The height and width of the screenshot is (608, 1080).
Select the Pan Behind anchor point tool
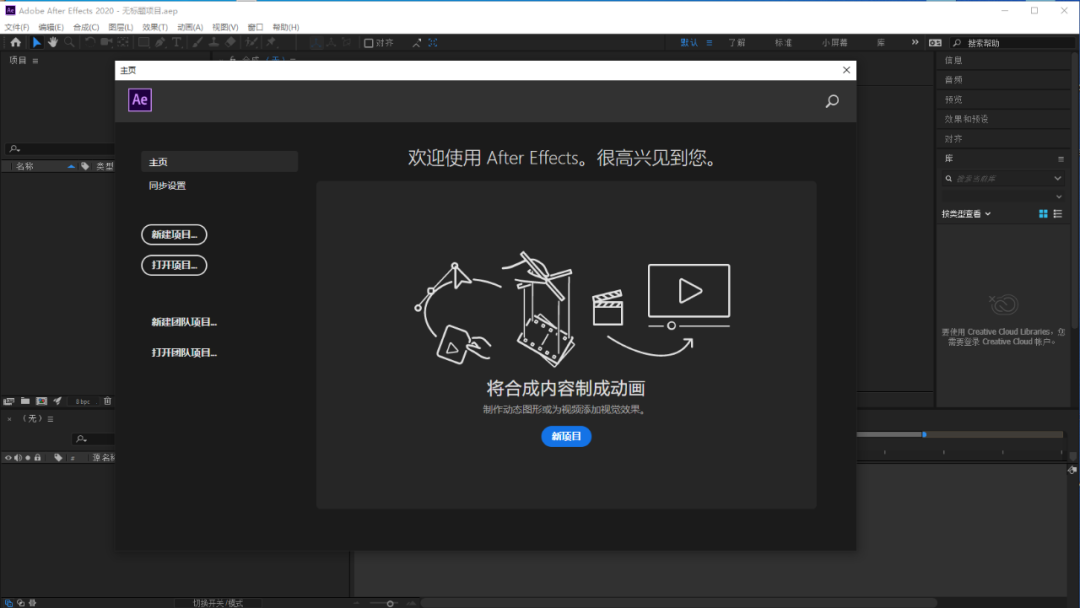[123, 43]
